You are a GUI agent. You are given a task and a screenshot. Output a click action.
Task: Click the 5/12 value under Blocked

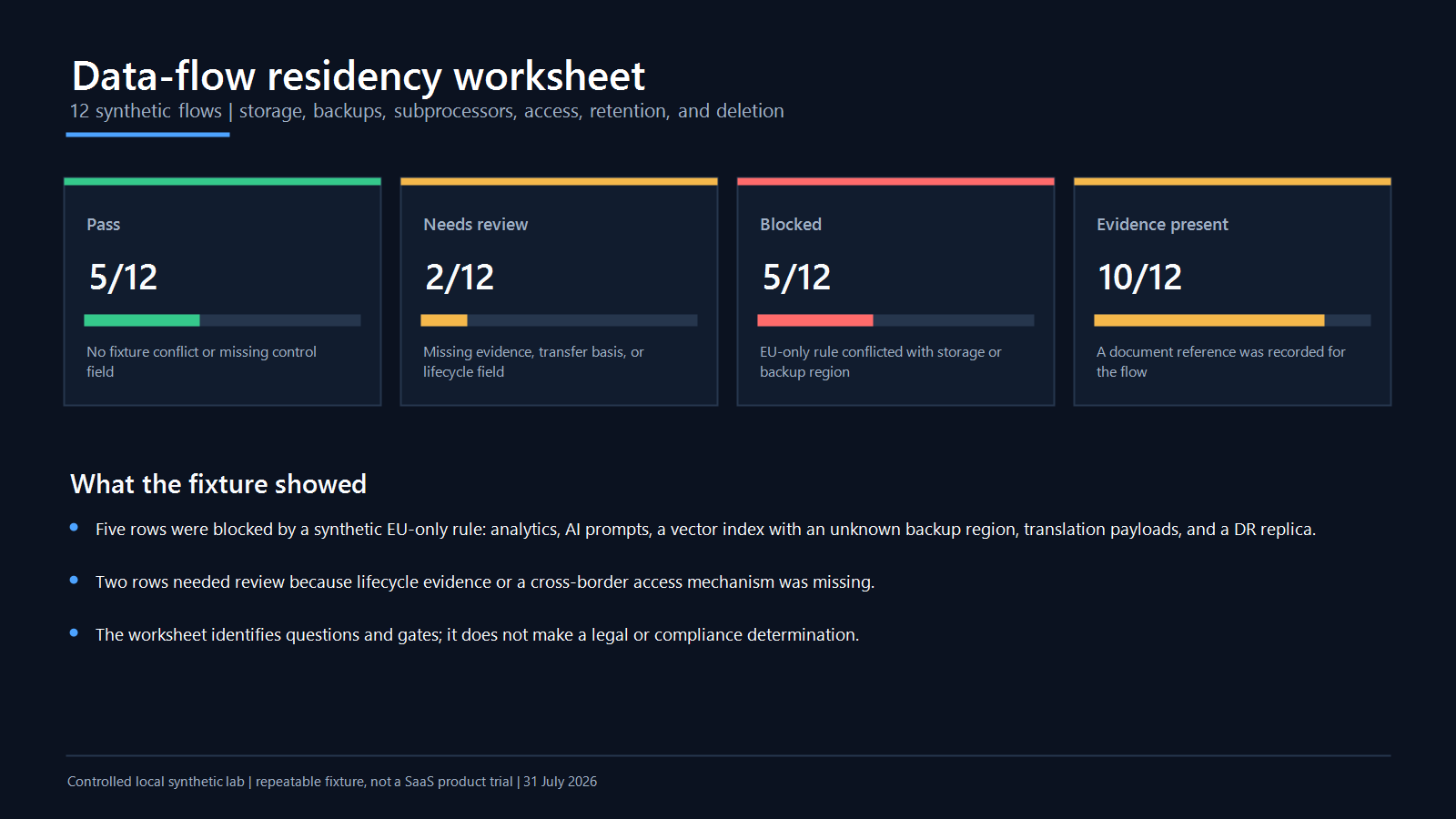pos(796,278)
